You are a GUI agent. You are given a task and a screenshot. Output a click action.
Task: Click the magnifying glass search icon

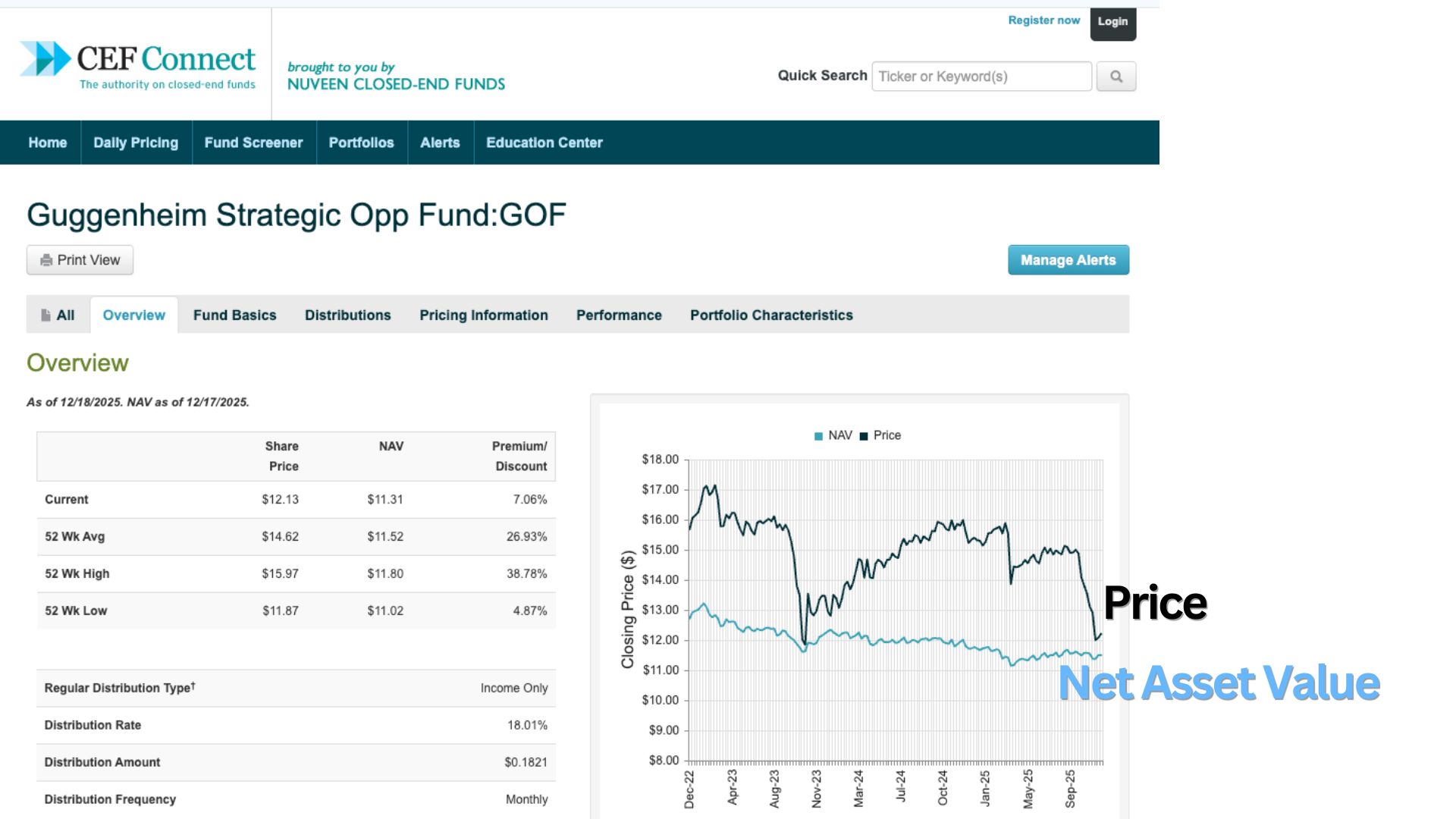1116,77
